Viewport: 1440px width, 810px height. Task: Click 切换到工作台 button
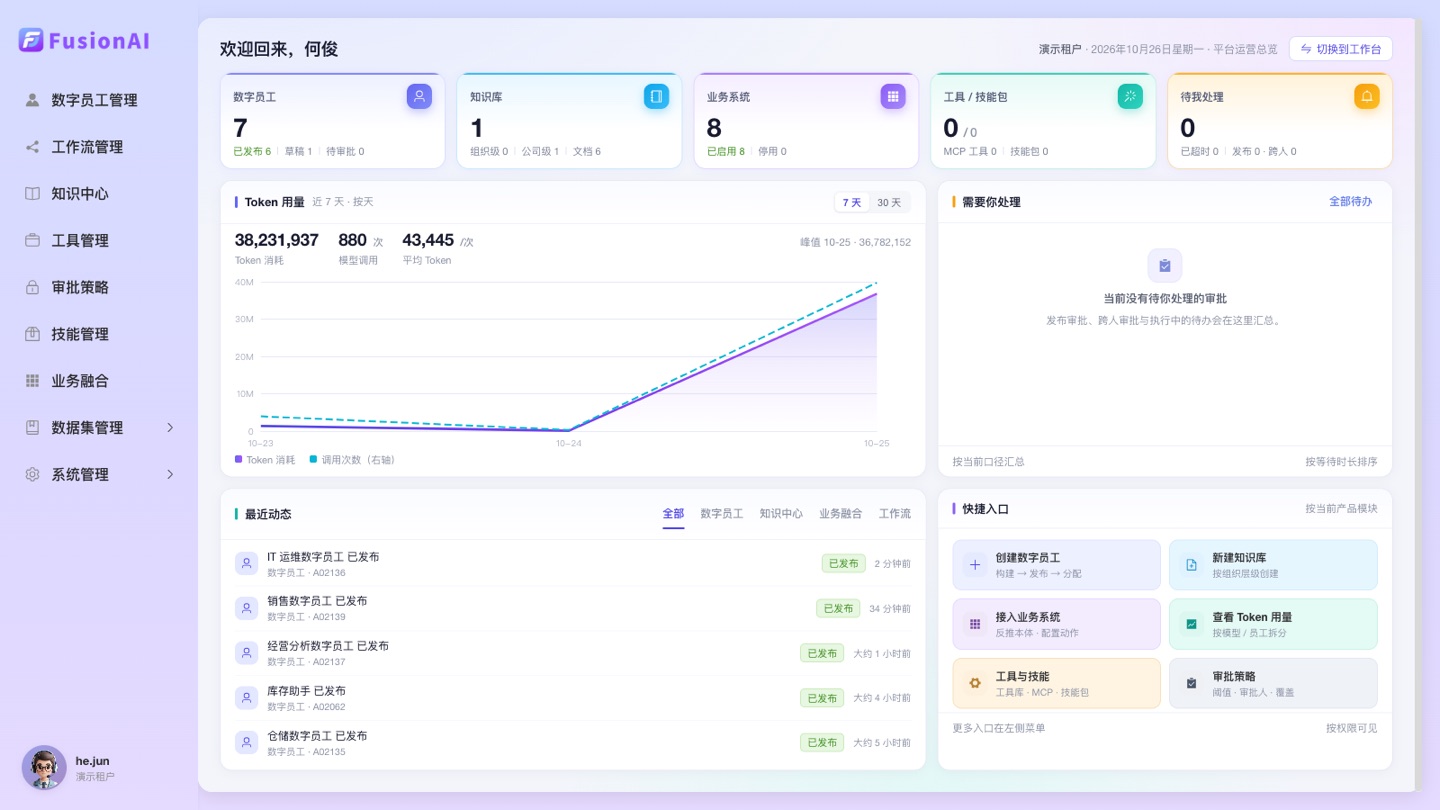1341,49
